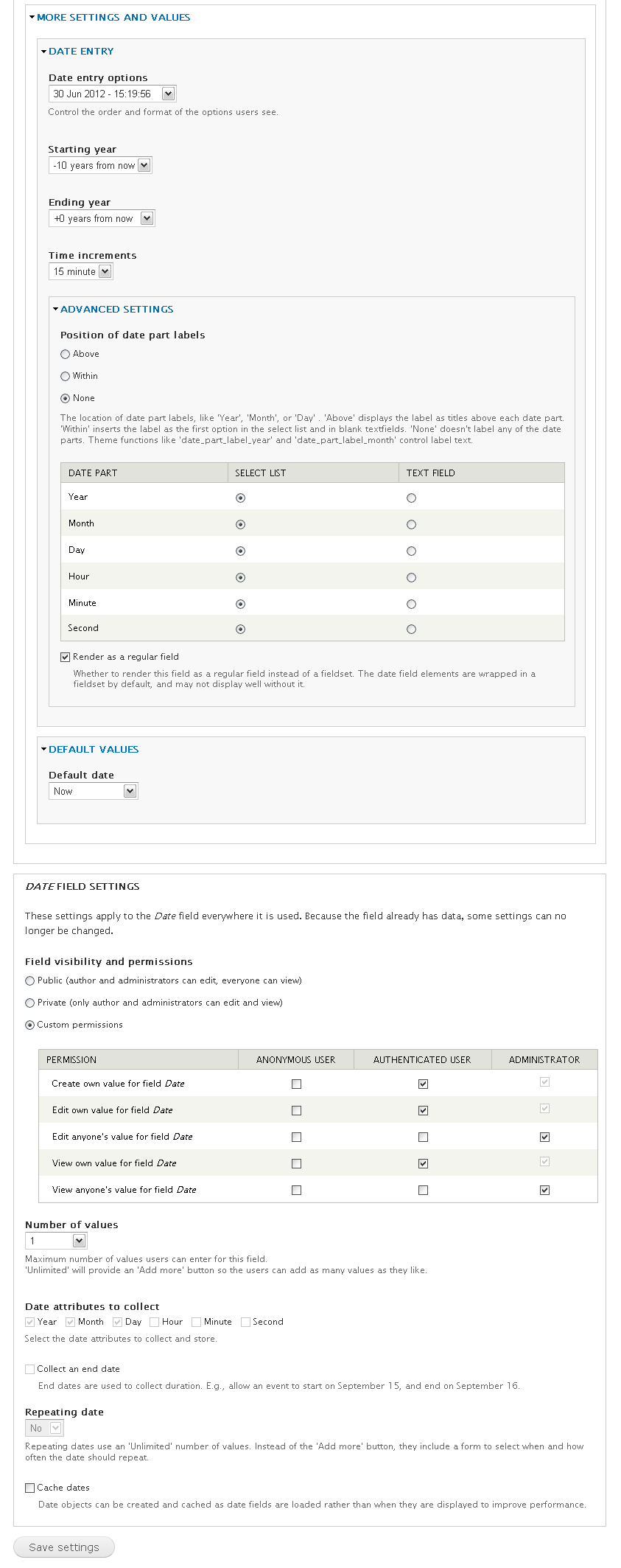Enable Collect an end date
The width and height of the screenshot is (621, 1568).
29,1368
